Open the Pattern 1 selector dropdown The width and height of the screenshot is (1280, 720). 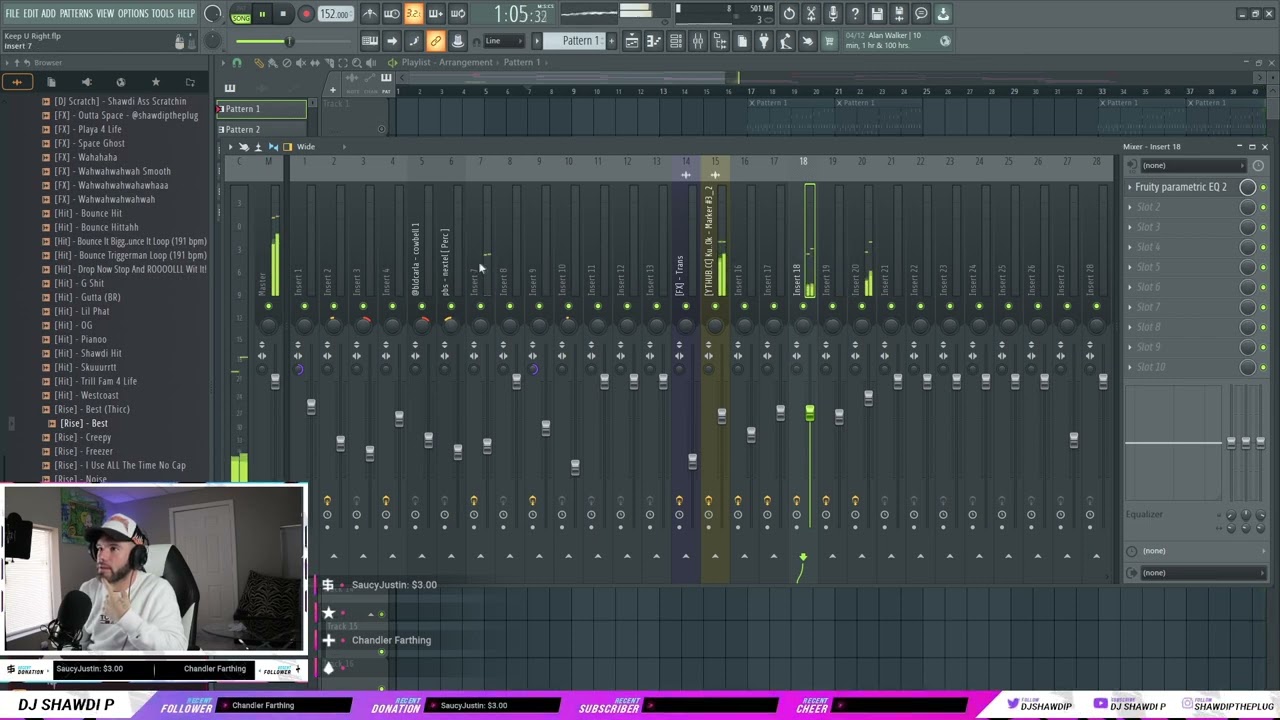(x=537, y=41)
